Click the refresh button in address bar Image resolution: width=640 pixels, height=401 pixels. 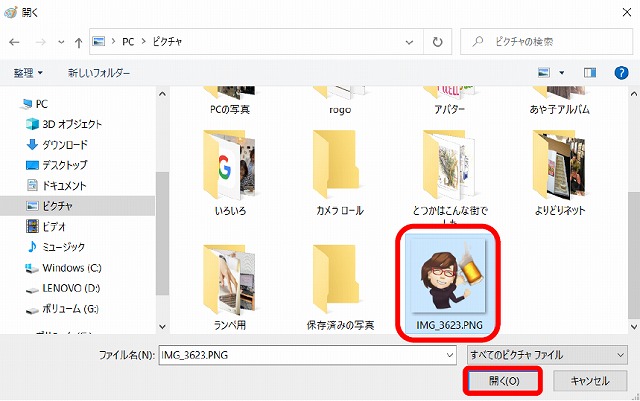[438, 44]
